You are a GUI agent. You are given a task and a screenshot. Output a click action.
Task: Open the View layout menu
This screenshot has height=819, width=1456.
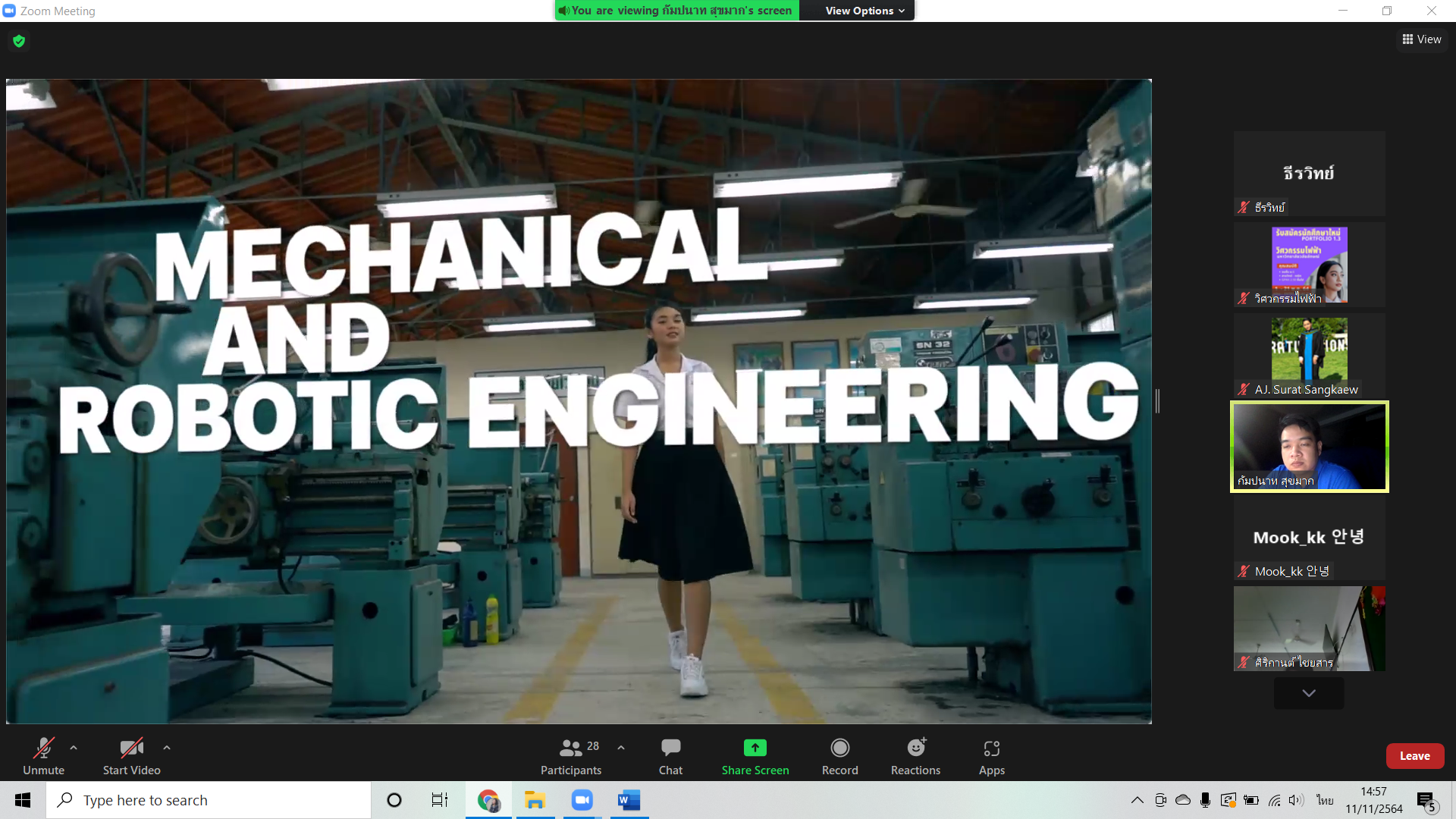click(1422, 39)
